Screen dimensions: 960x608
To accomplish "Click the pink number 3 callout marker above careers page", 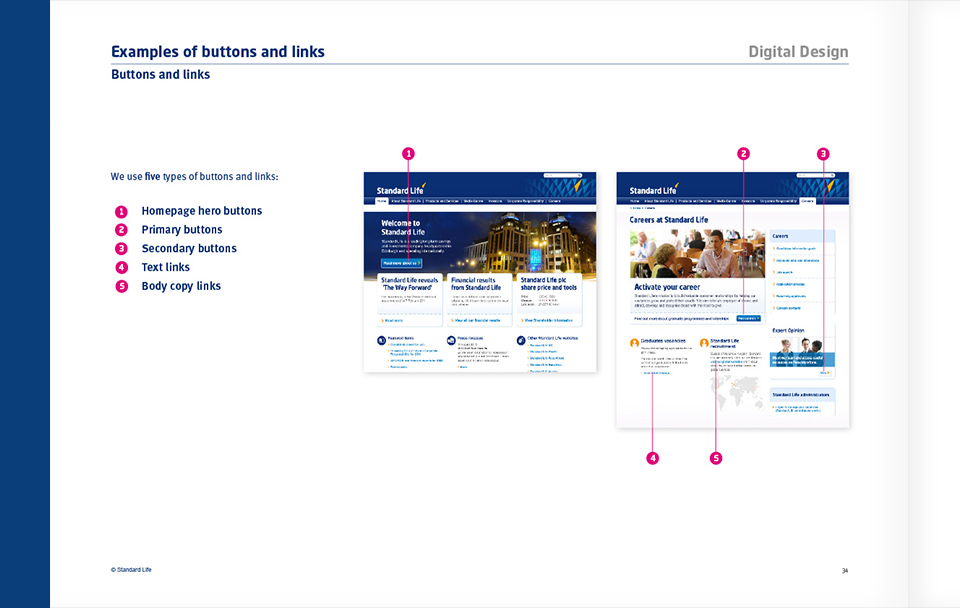I will [823, 154].
